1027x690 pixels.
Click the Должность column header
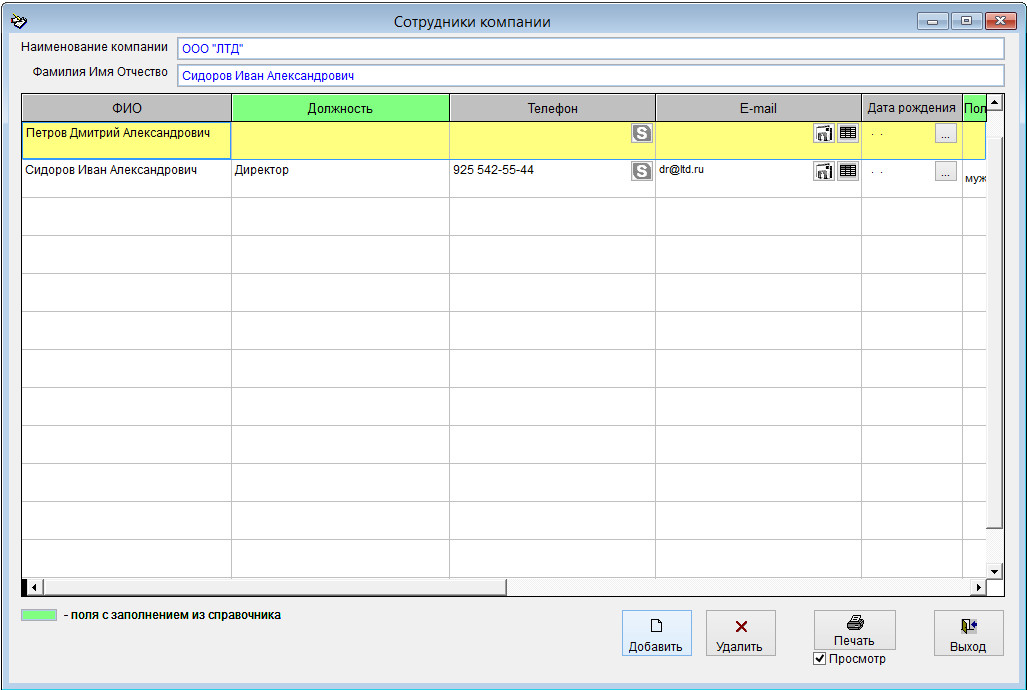pyautogui.click(x=341, y=108)
